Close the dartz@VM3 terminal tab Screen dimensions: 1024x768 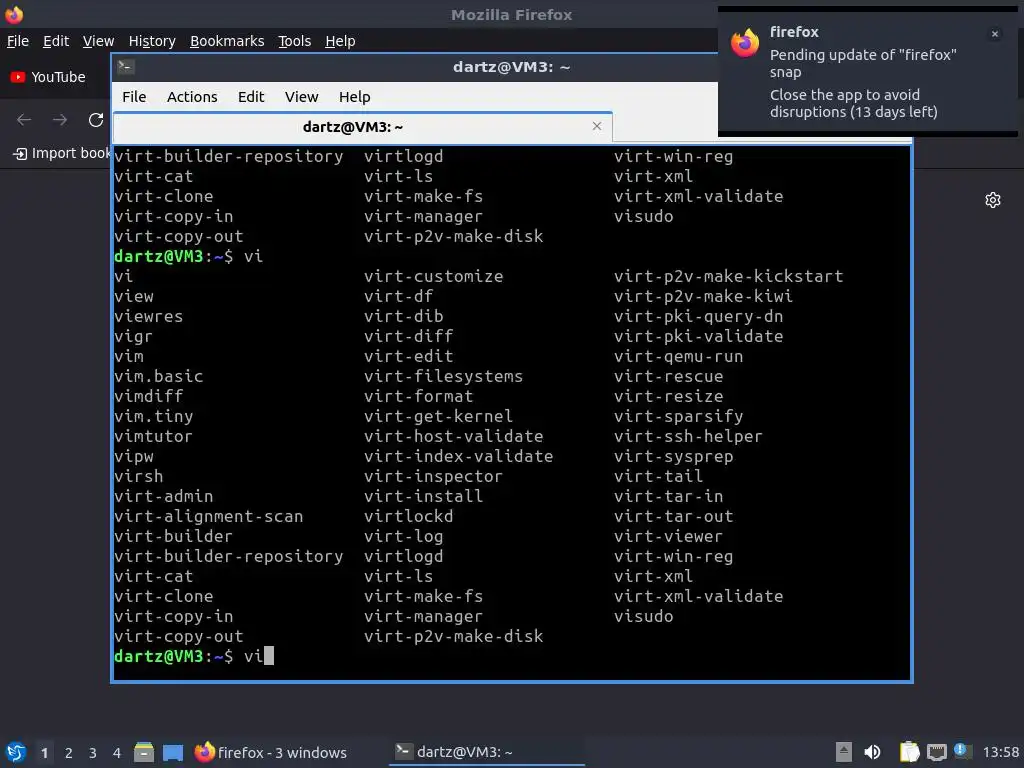coord(597,126)
